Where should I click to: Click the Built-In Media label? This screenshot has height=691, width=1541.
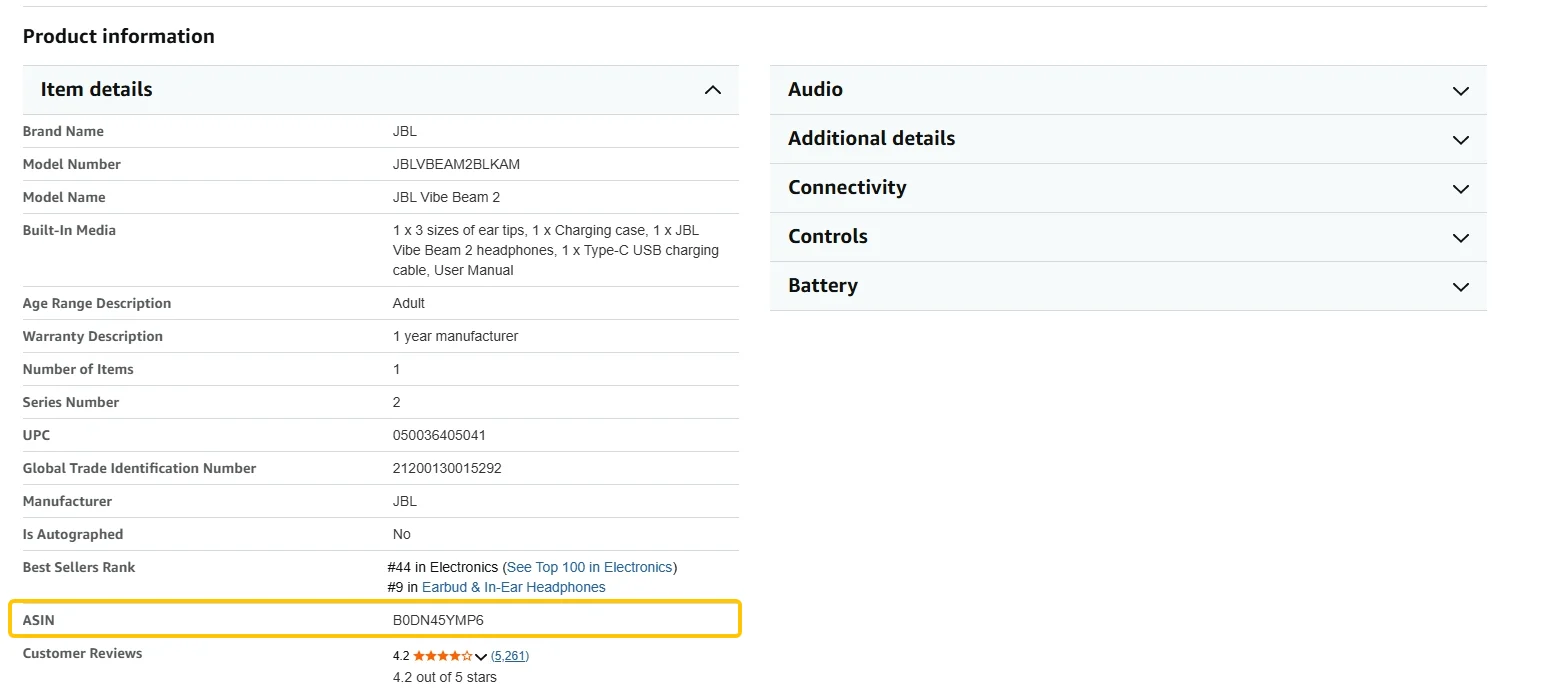tap(69, 230)
